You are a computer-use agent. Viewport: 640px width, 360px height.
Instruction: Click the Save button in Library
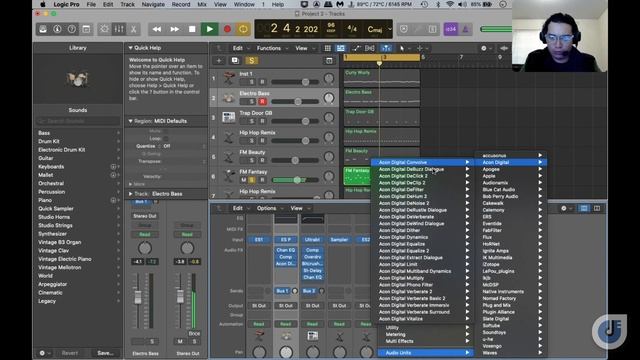(105, 353)
